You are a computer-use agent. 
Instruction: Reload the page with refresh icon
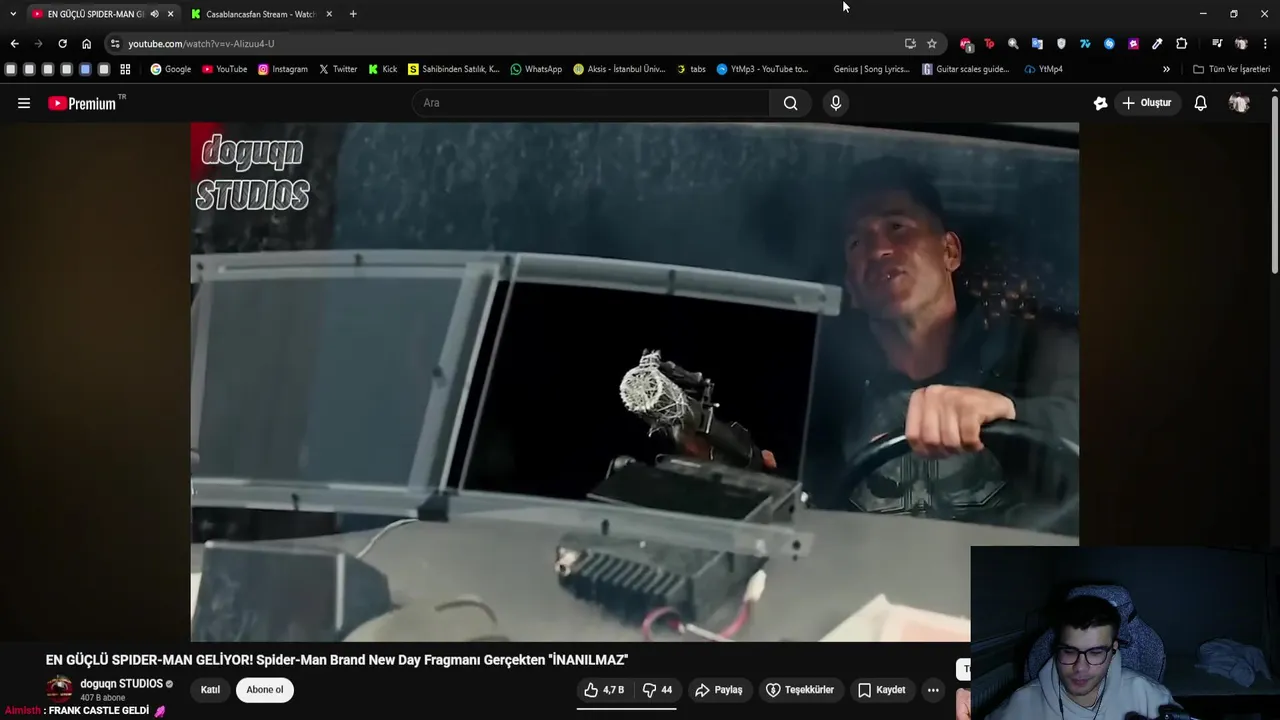coord(62,44)
